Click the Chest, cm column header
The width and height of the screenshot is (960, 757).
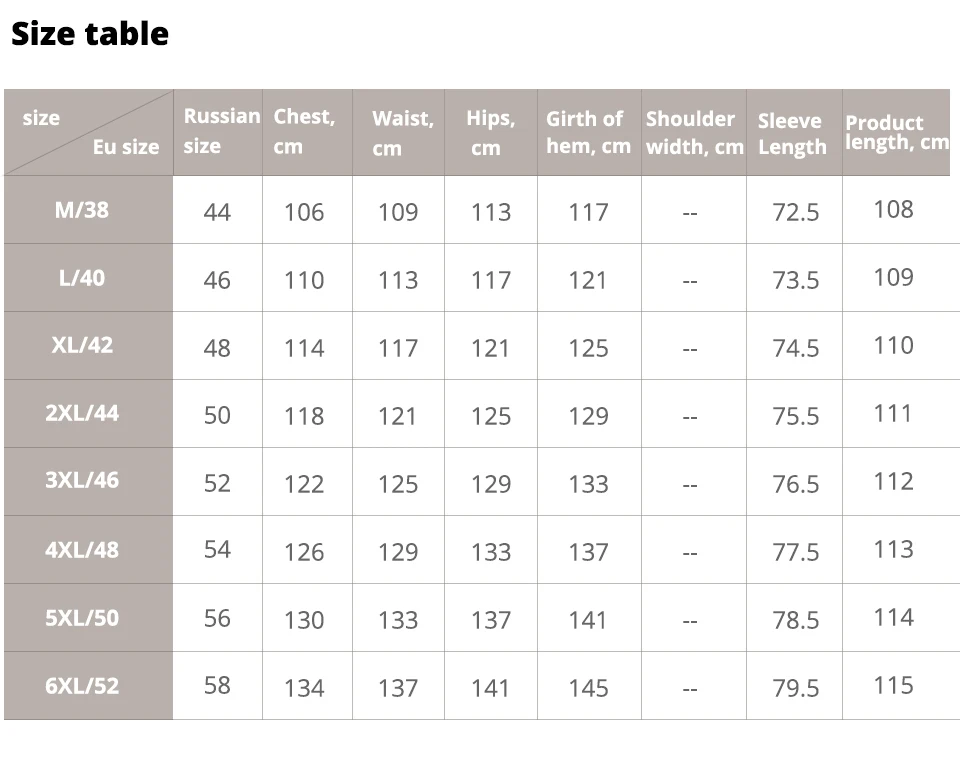[304, 131]
